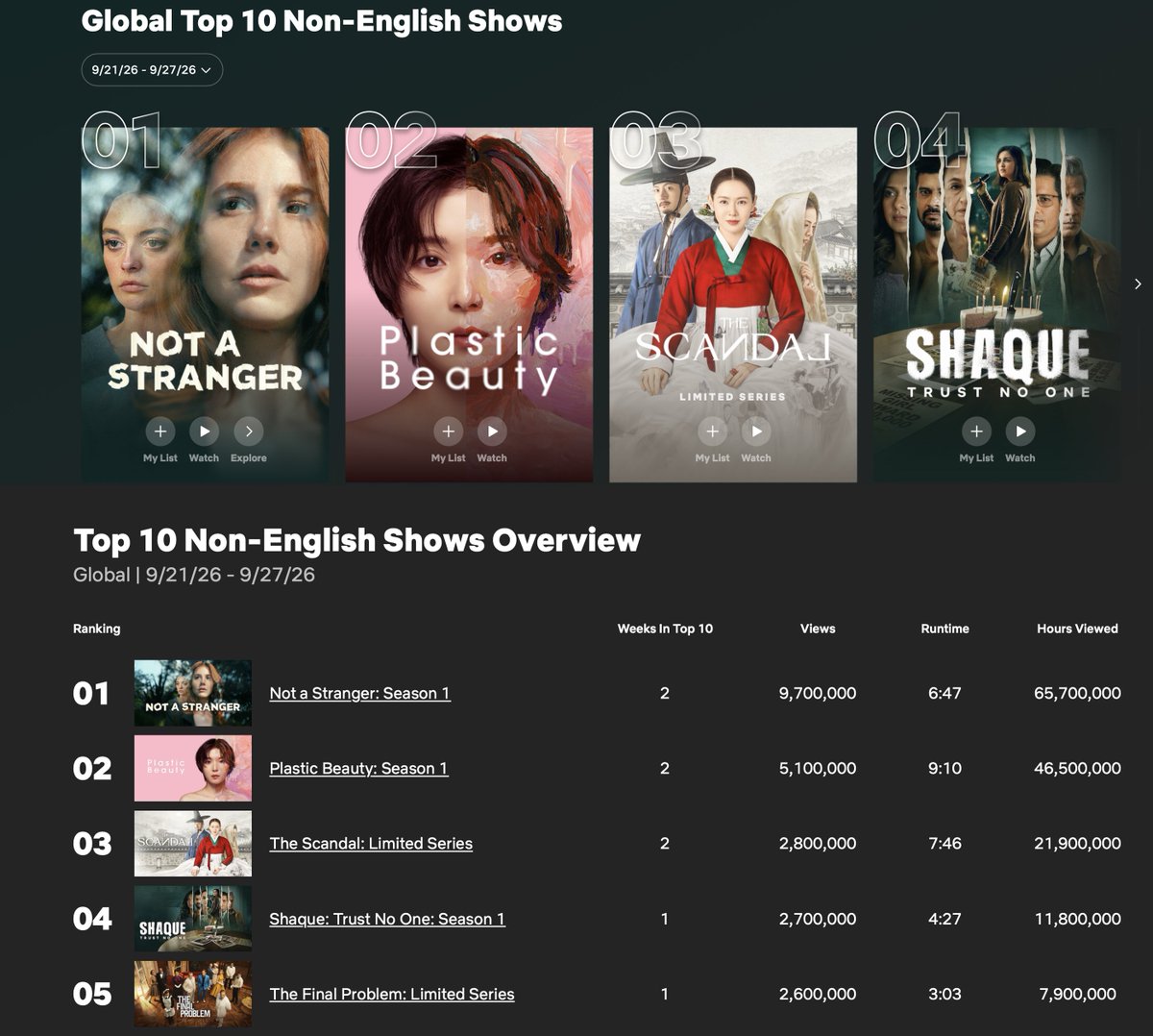Image resolution: width=1153 pixels, height=1036 pixels.
Task: Play Not a Stranger with Watch button
Action: coord(204,432)
